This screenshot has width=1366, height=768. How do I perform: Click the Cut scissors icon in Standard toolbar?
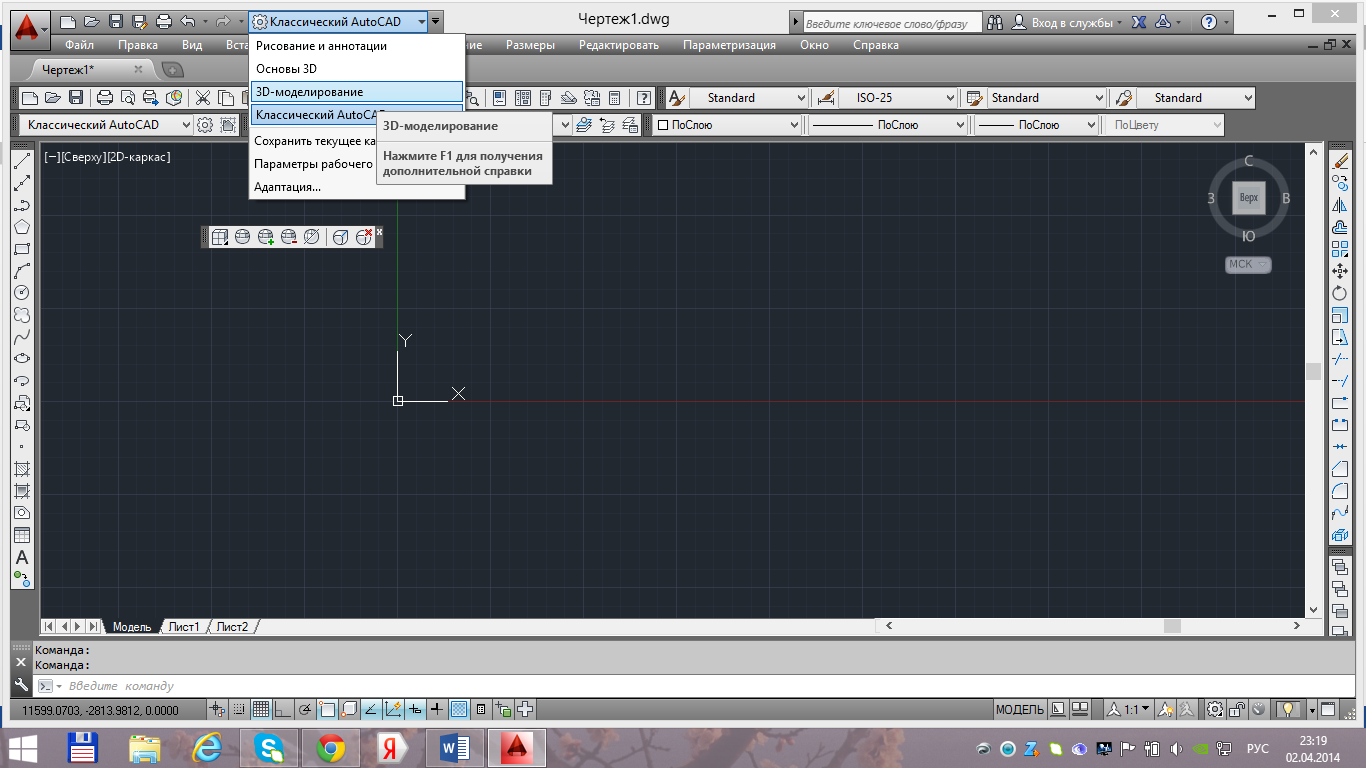pos(203,98)
